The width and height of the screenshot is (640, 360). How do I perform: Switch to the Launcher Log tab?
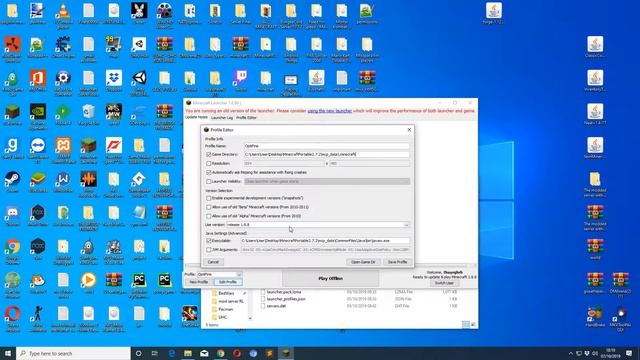pos(222,118)
